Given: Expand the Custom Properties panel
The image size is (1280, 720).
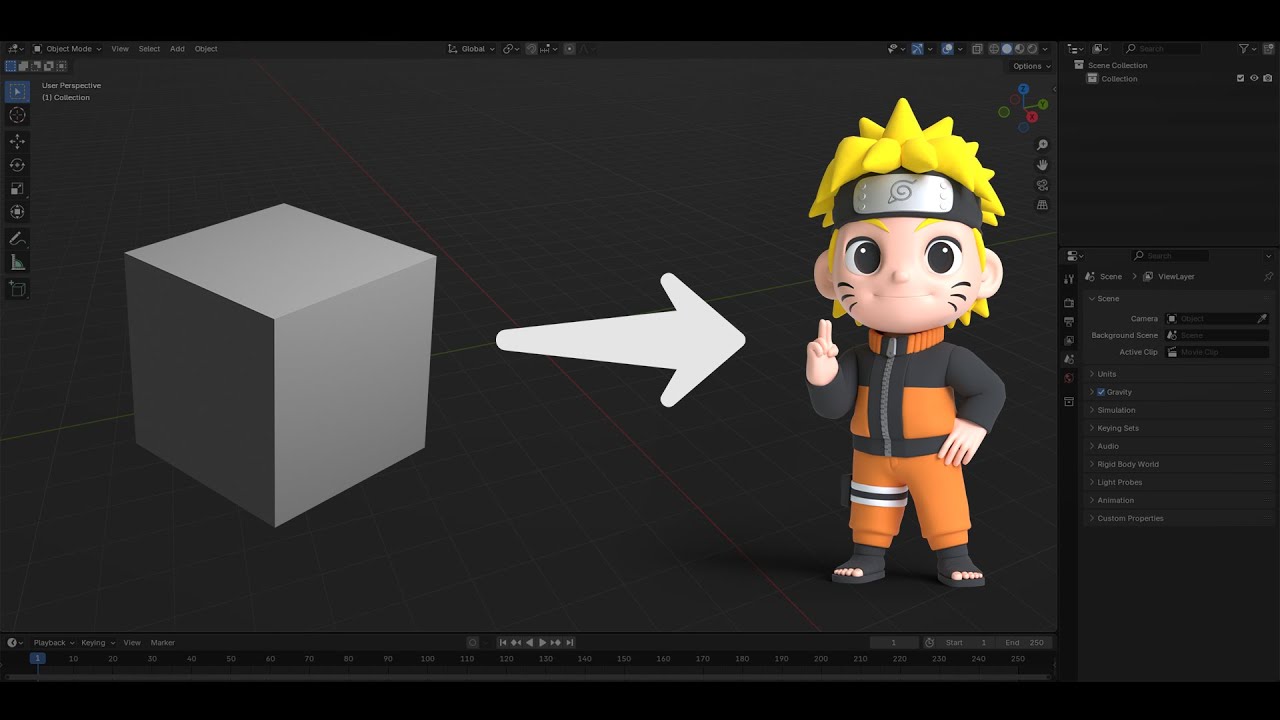Looking at the screenshot, I should 1181,518.
